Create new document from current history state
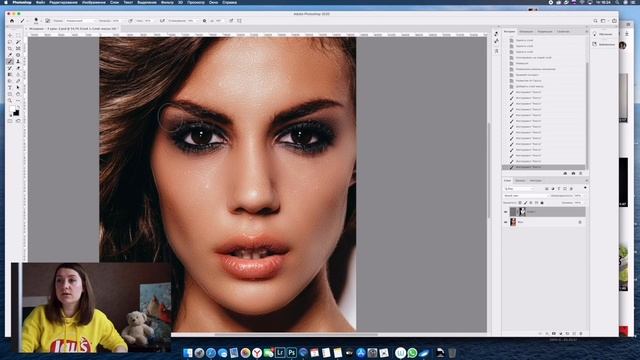 565,173
